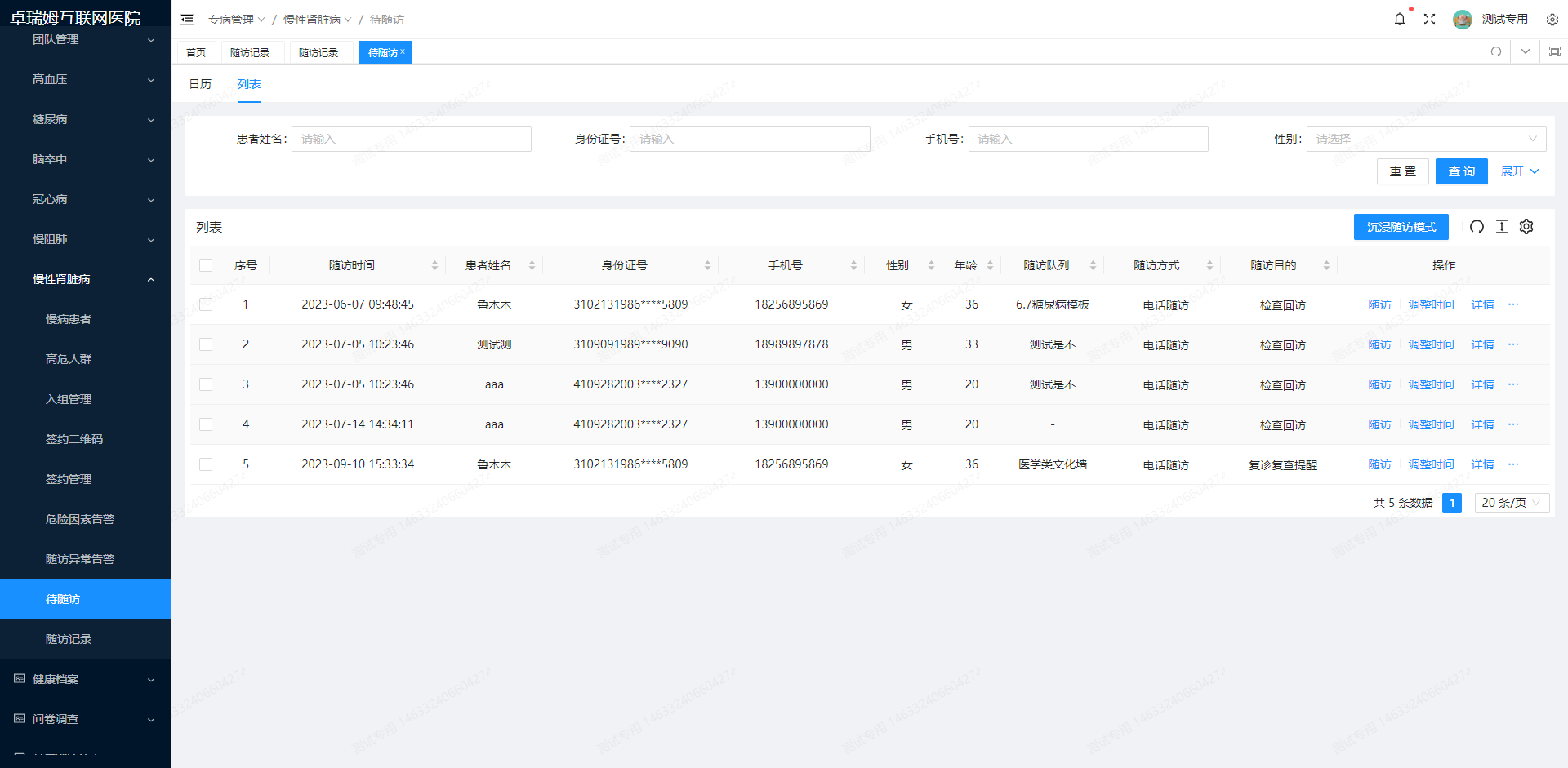Sort by 年龄 column arrows
The image size is (1568, 768).
(x=990, y=265)
